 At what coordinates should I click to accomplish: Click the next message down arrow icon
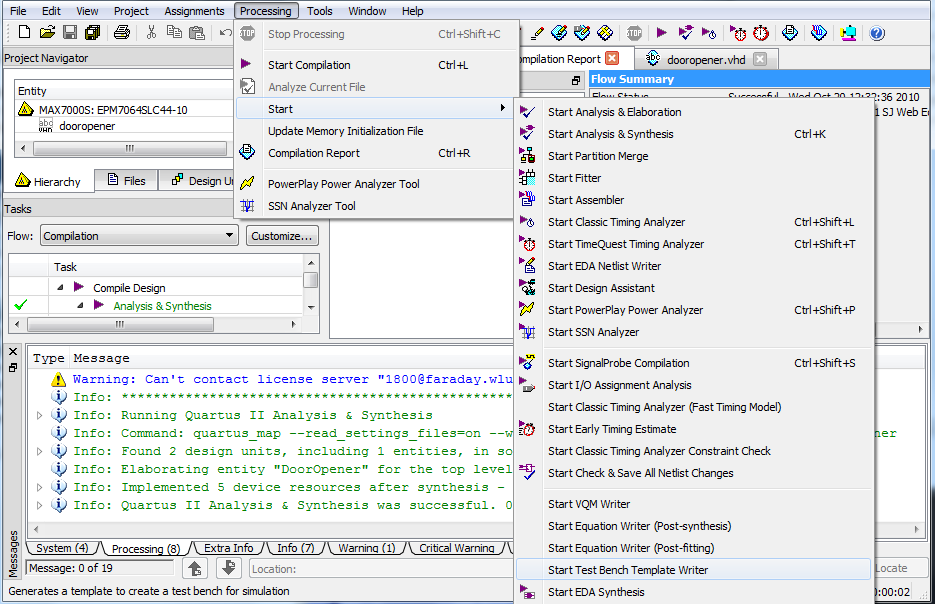pos(228,568)
